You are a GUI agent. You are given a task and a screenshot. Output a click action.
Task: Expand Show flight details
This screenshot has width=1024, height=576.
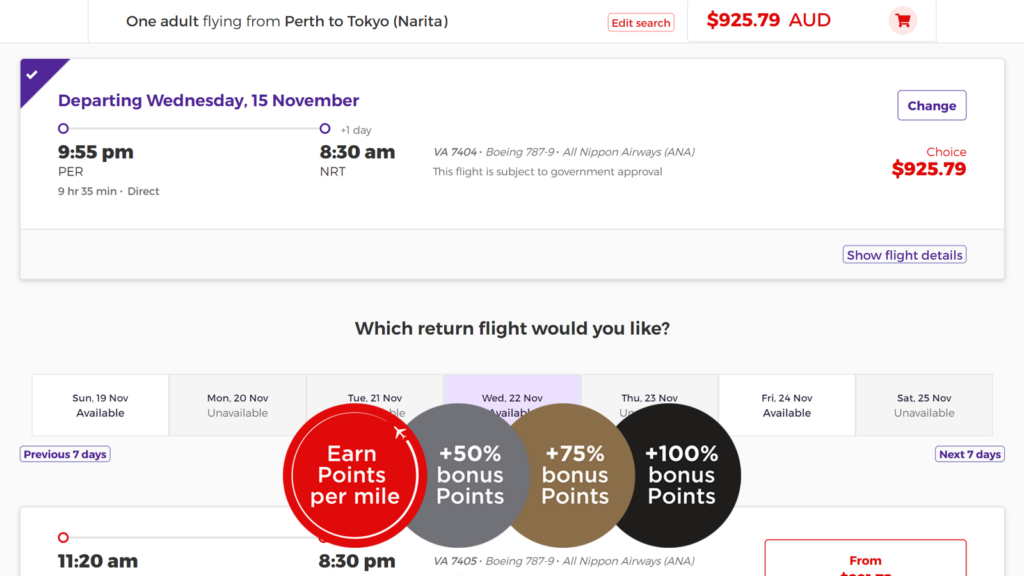point(903,254)
